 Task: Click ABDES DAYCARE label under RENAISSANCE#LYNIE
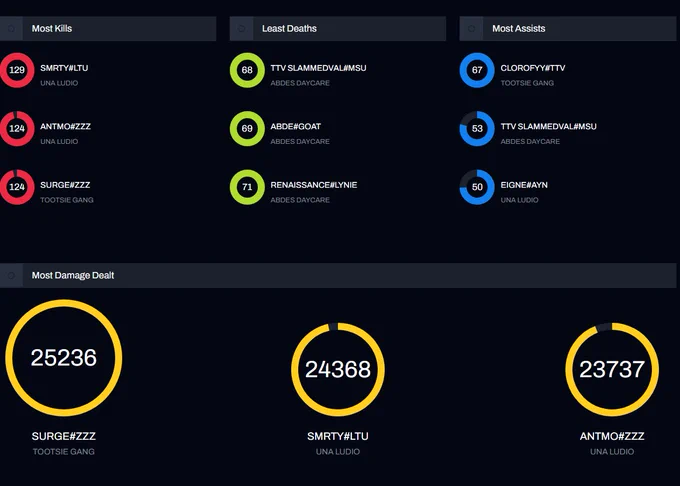300,200
